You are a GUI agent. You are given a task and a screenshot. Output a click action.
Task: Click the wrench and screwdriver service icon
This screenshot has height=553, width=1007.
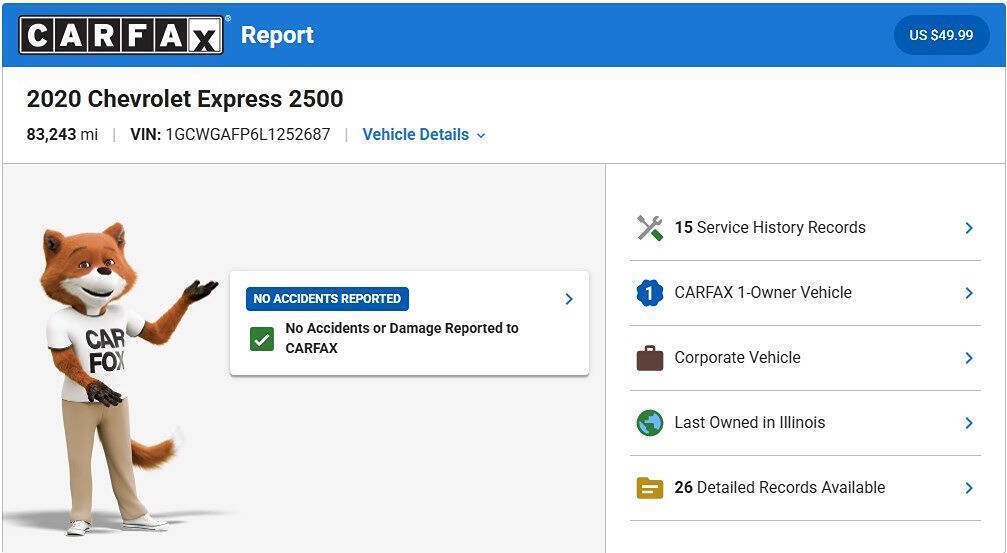click(x=649, y=228)
